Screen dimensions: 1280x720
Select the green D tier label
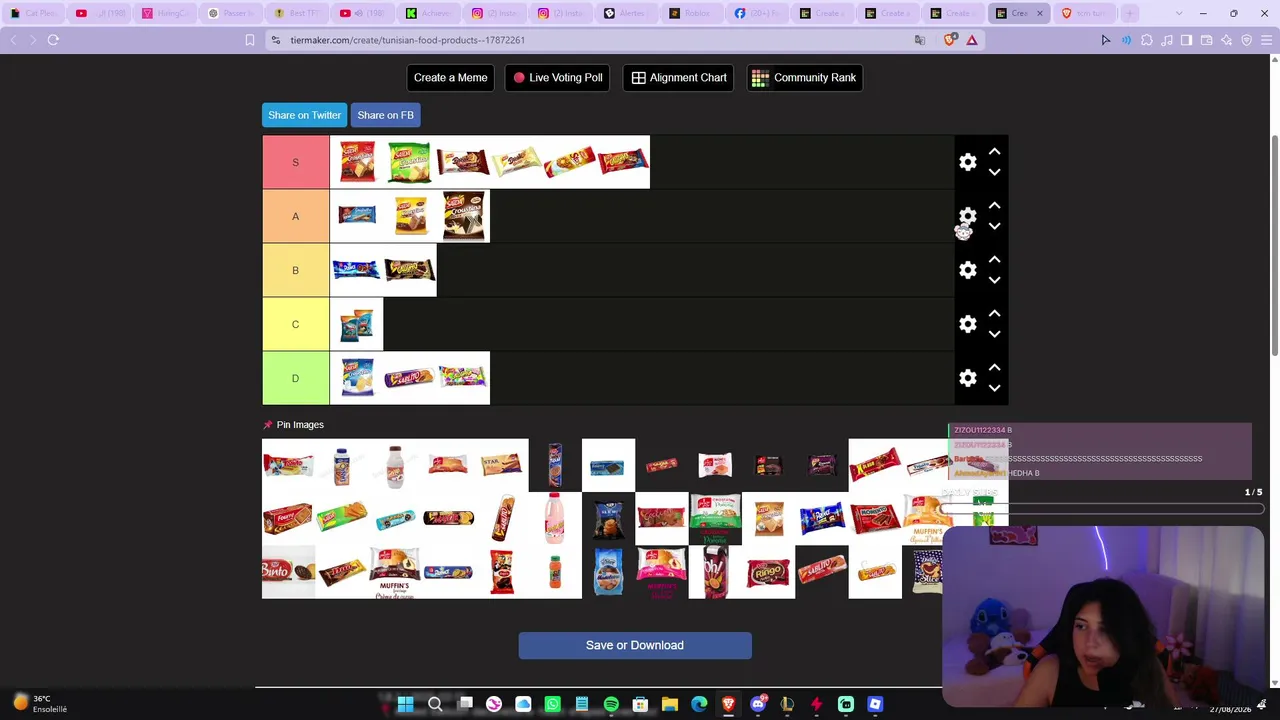(295, 378)
